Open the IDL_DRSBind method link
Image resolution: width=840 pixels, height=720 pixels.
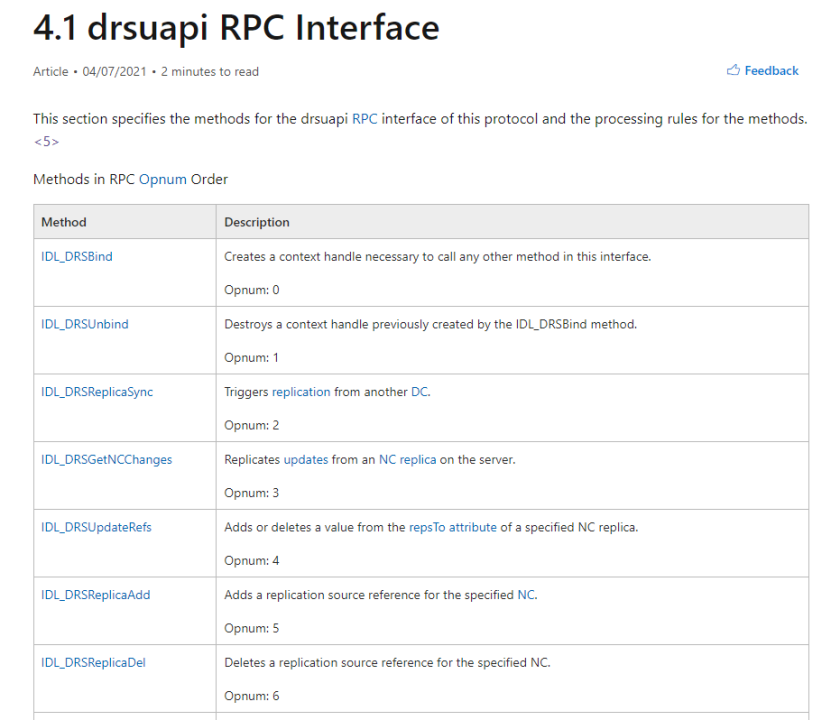click(x=77, y=257)
